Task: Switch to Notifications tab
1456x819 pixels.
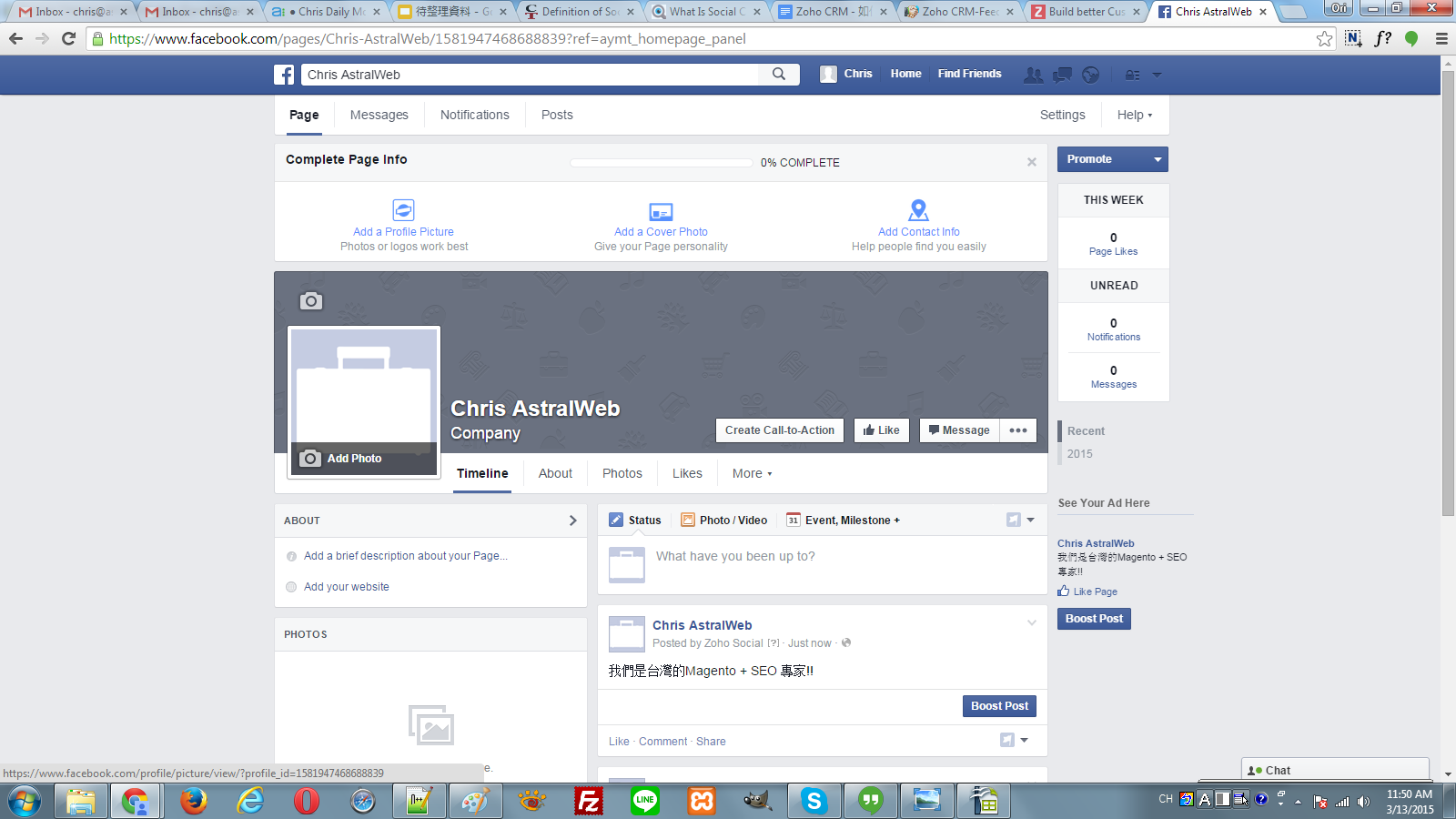Action: tap(475, 115)
